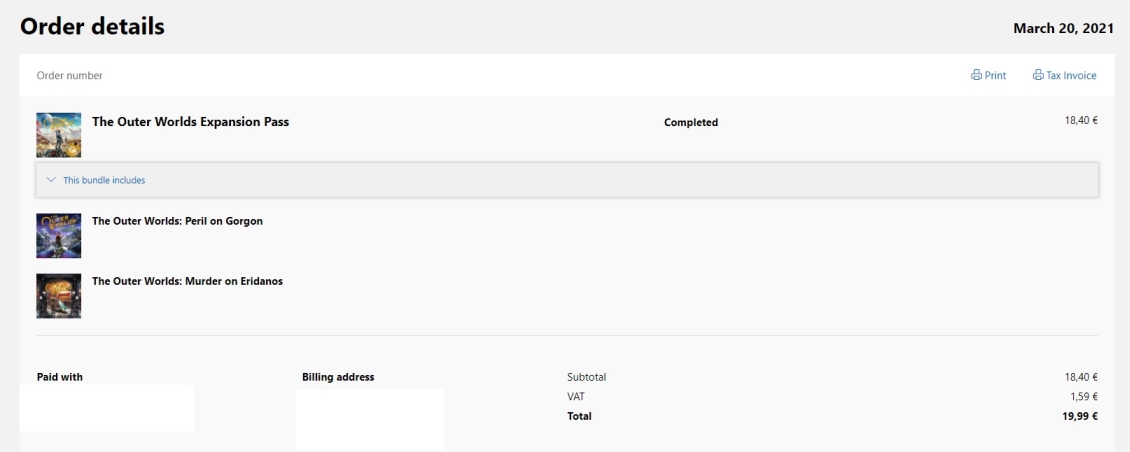This screenshot has width=1130, height=452.
Task: Click the 'Paid with' label
Action: click(60, 377)
